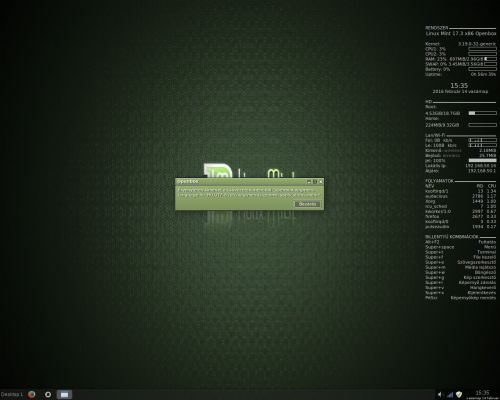Screen dimensions: 500x400
Task: Click the "Alt+F2" shortcut row
Action: coord(461,242)
